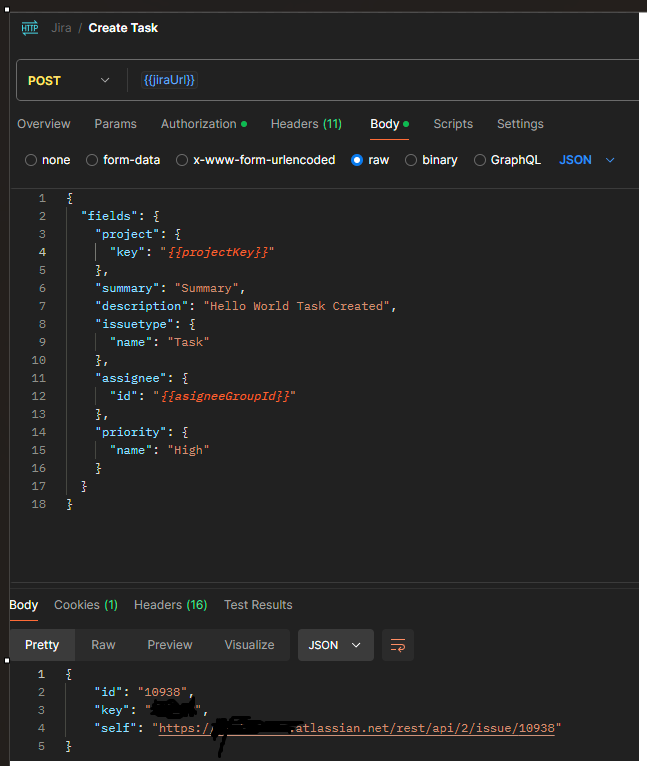
Task: Select the GraphQL body type
Action: click(x=507, y=160)
